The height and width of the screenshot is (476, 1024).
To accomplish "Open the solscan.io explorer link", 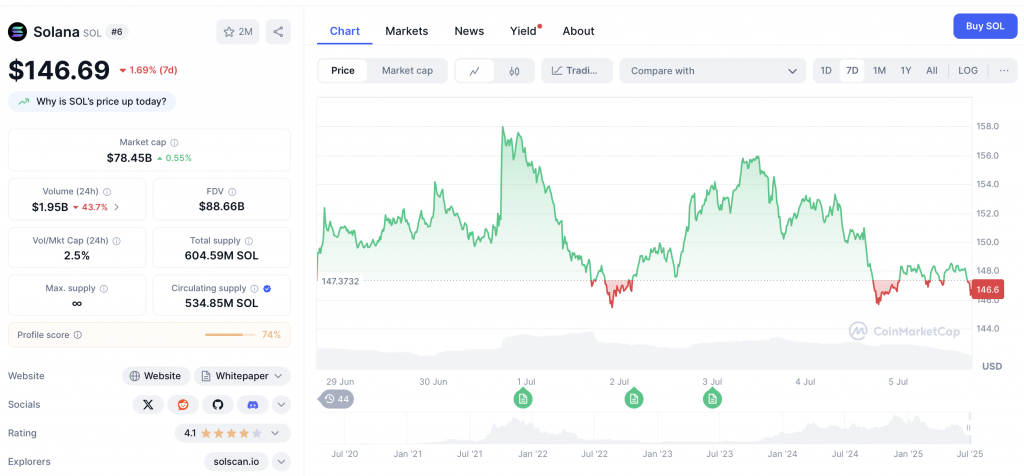I will [236, 462].
